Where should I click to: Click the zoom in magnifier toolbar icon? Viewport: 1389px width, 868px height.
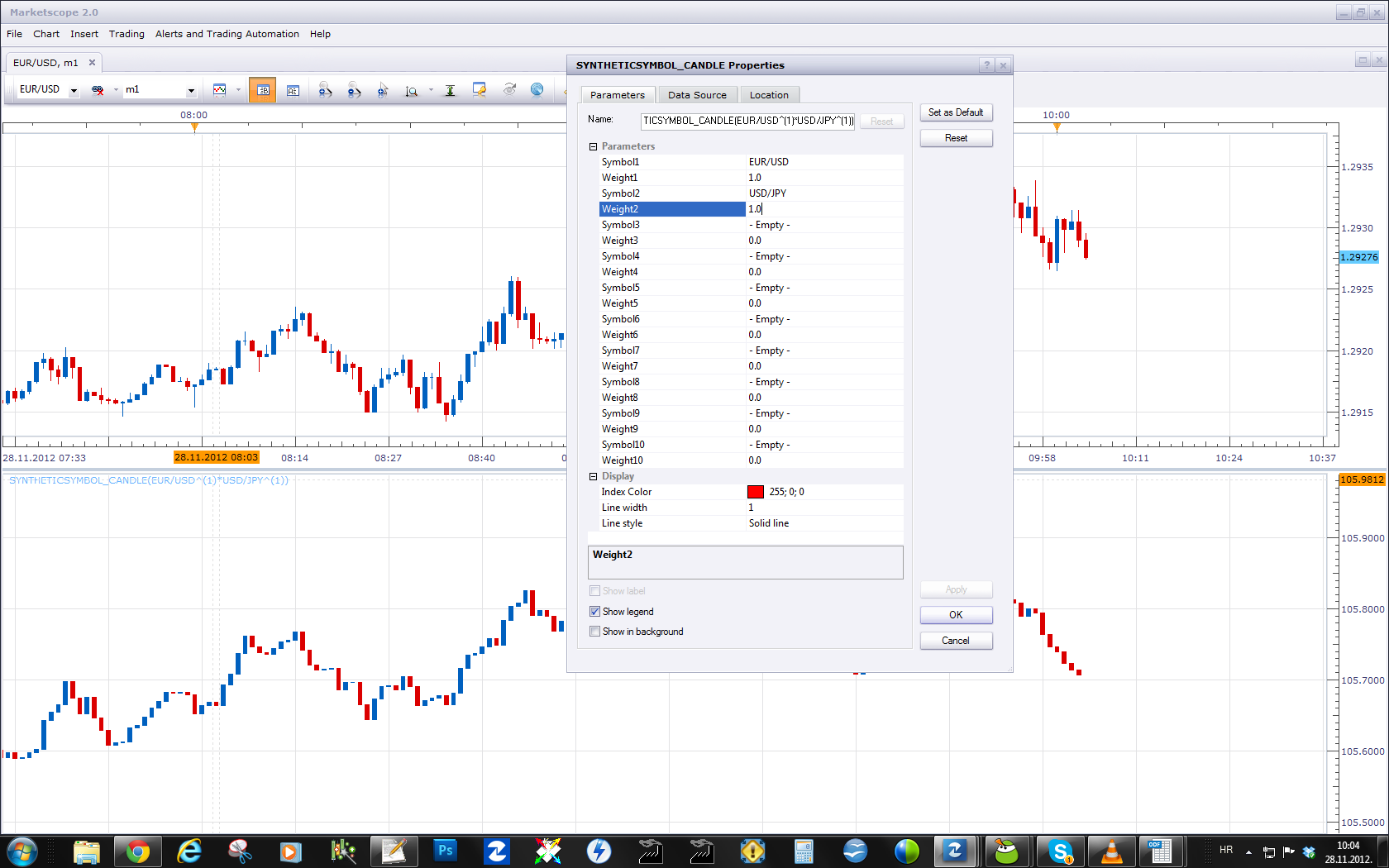[325, 90]
